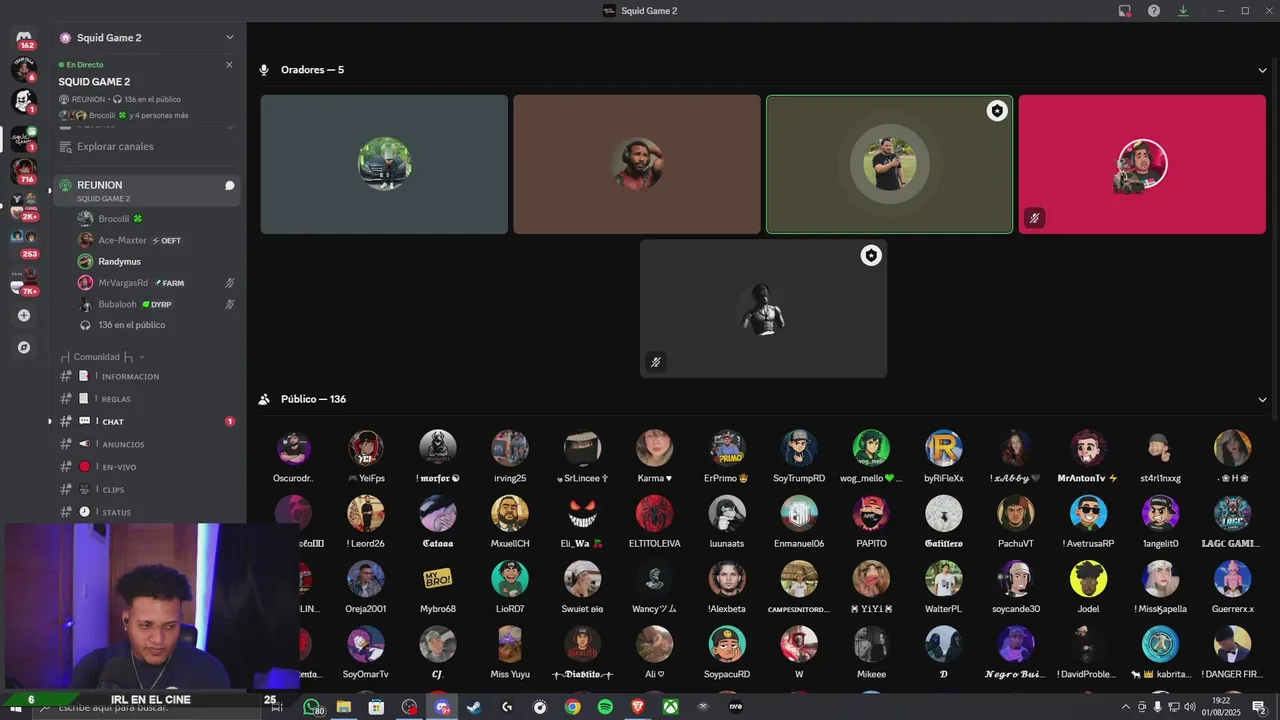Screen dimensions: 1280x720
Task: Open audience member Mybro68's avatar
Action: click(438, 578)
